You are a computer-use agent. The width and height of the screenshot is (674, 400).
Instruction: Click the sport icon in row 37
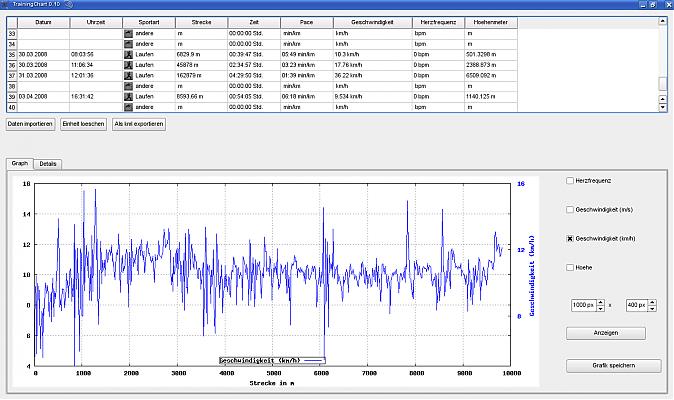(x=128, y=75)
